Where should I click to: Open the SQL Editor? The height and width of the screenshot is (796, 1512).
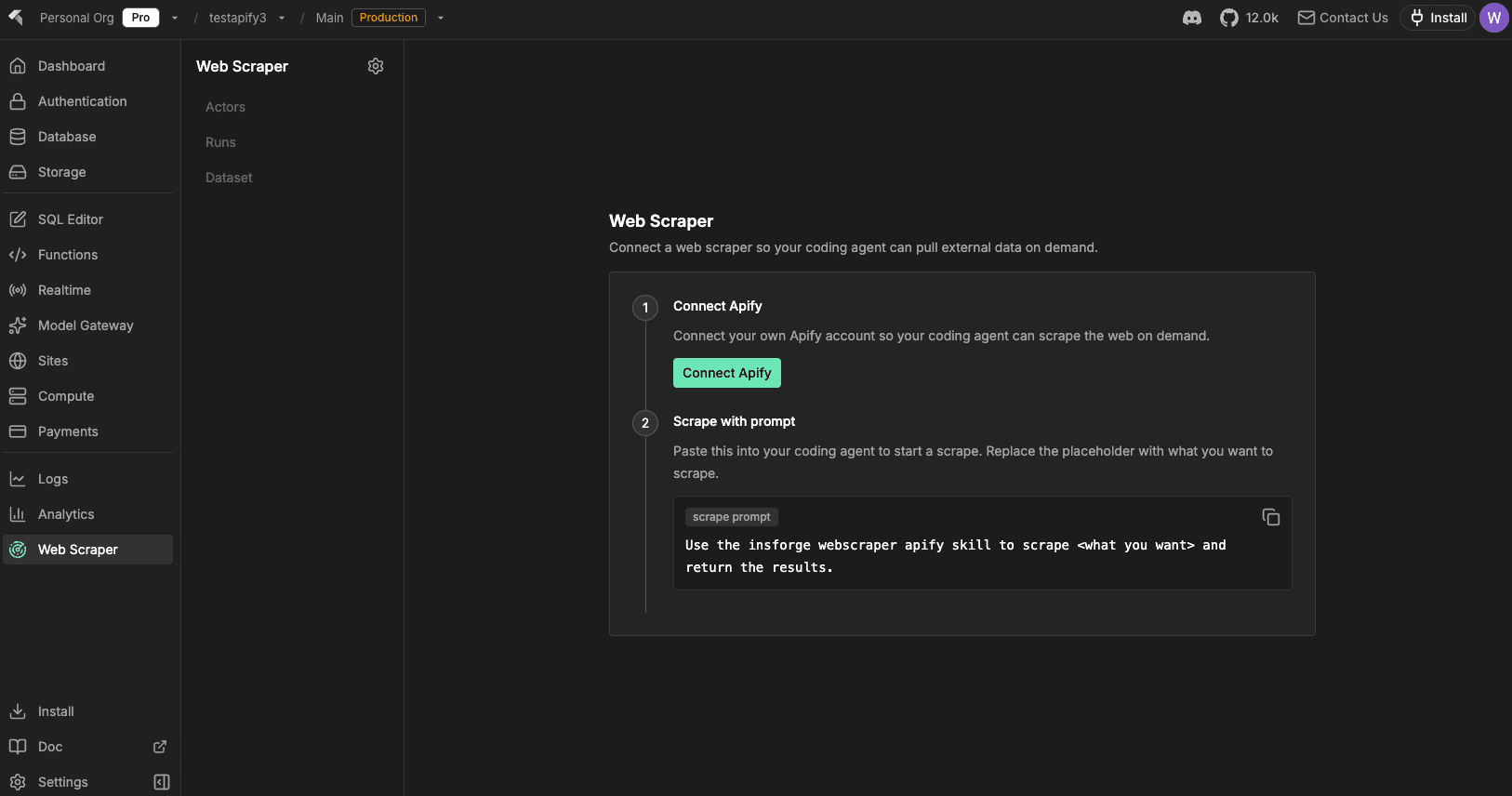pos(88,219)
